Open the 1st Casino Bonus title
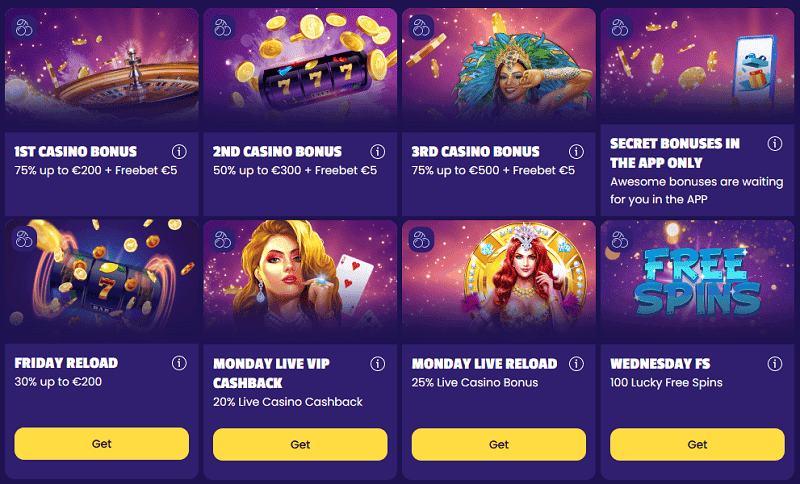This screenshot has height=484, width=800. coord(75,152)
